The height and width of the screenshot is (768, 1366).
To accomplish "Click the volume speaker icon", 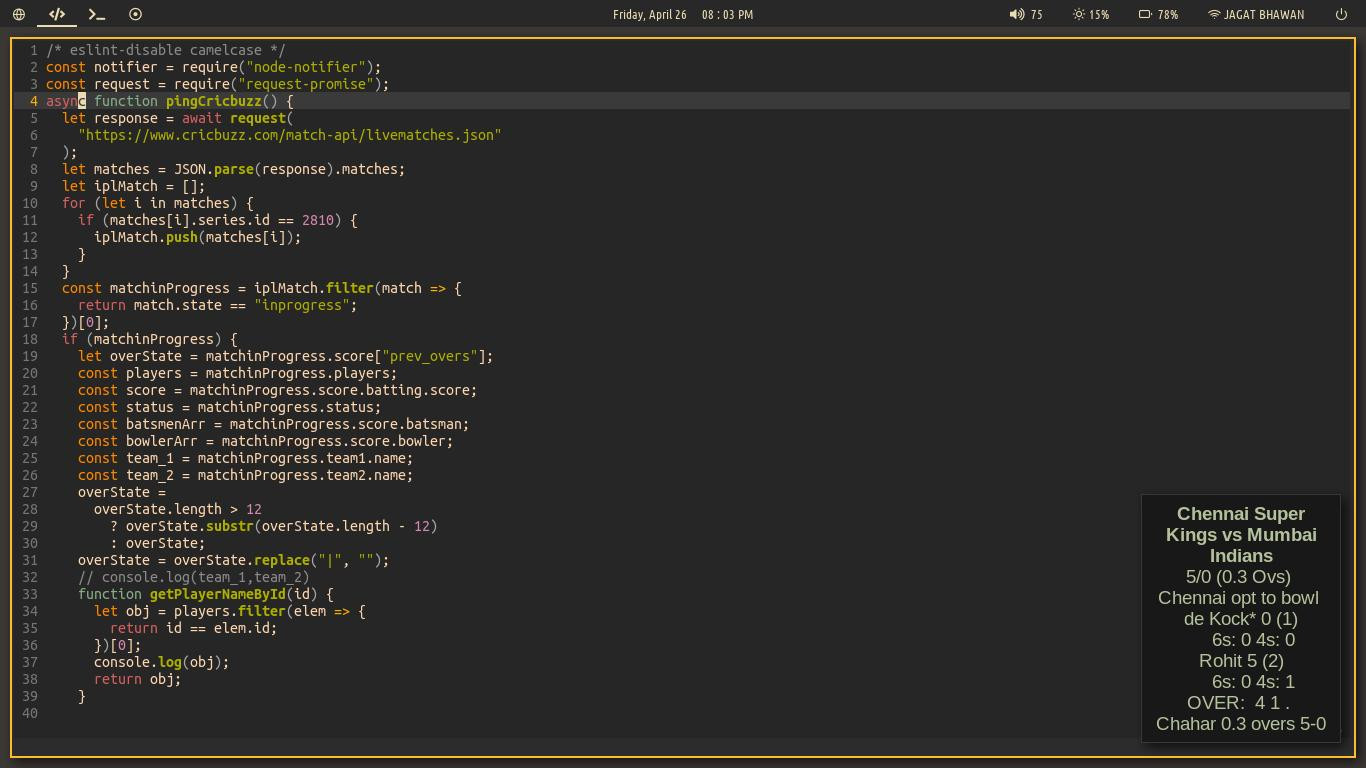I will click(1017, 14).
